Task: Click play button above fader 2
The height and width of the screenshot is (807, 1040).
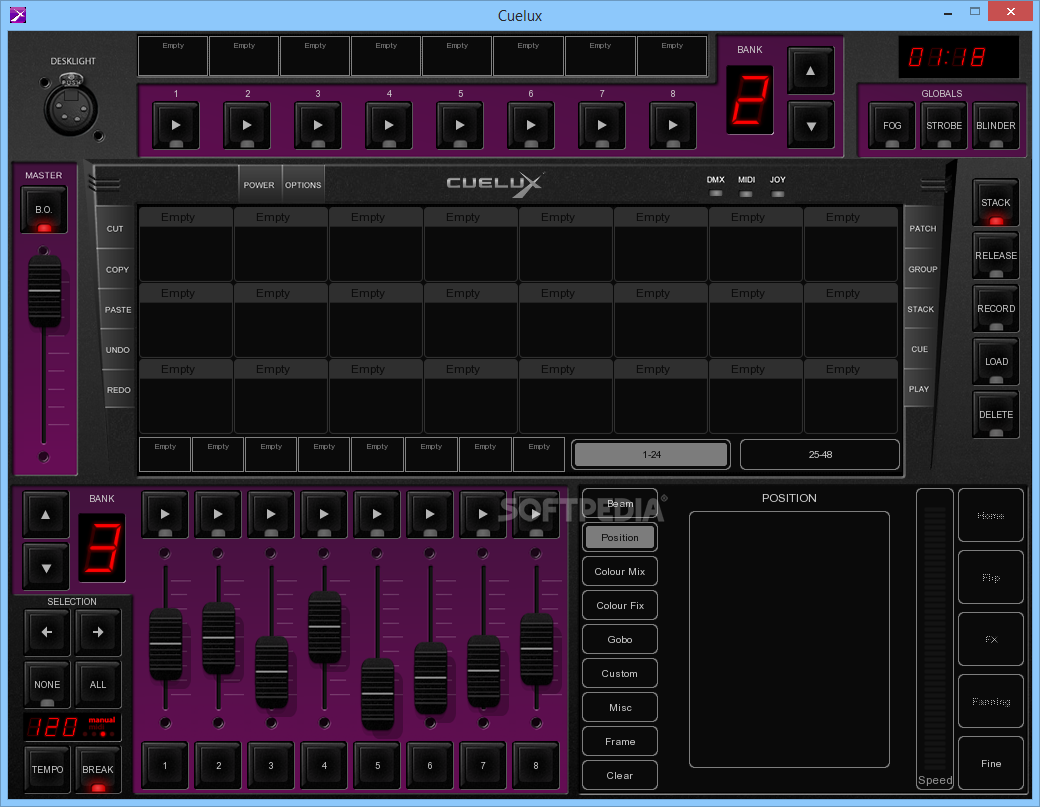Action: click(218, 515)
